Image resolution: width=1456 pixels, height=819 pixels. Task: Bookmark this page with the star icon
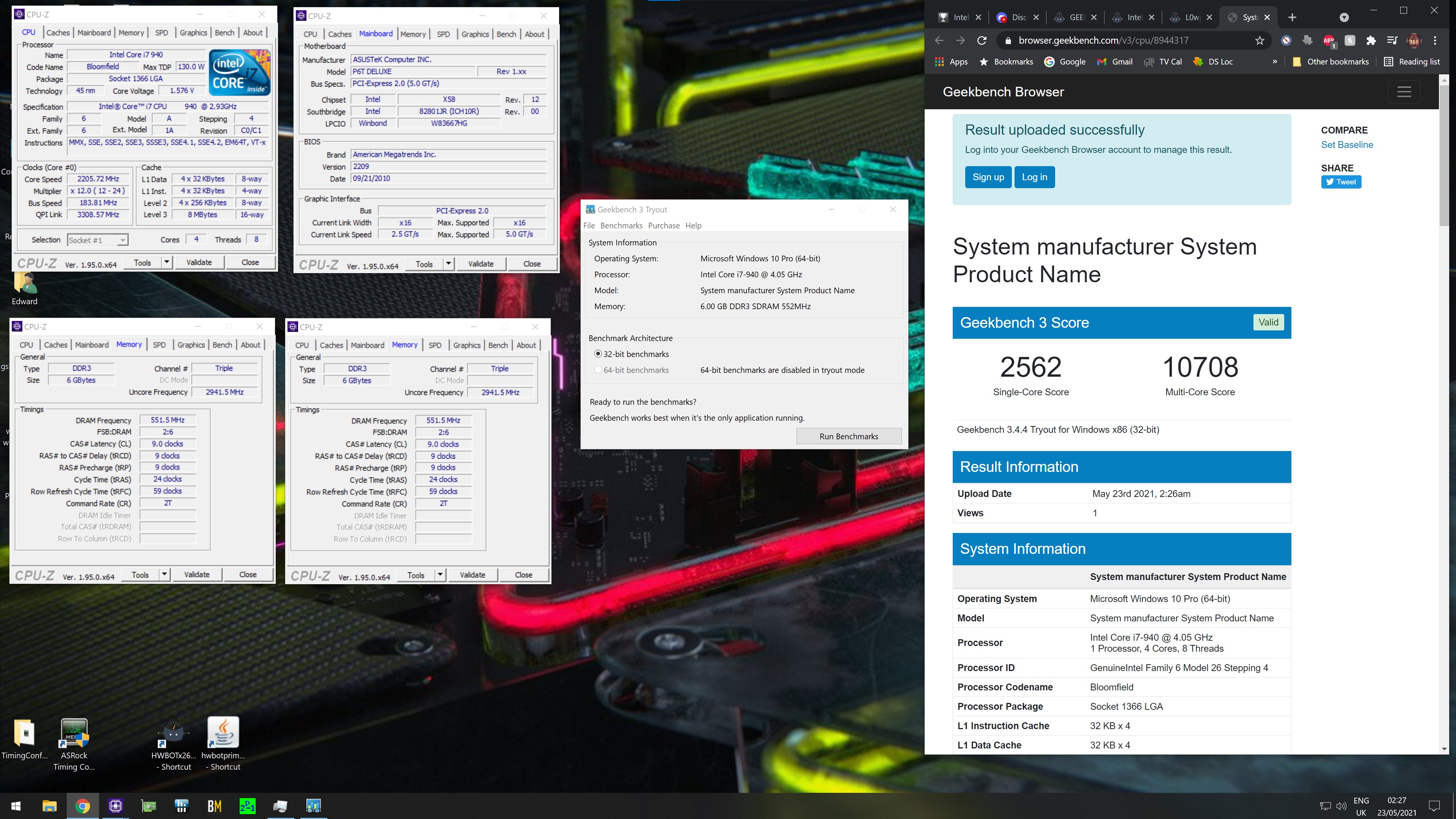point(1259,40)
